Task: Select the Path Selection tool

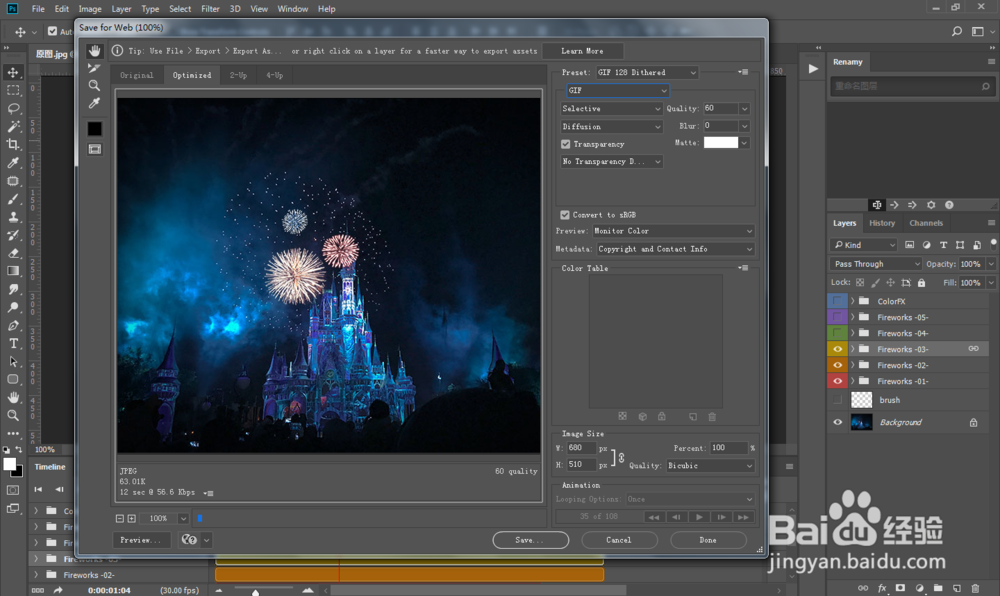Action: pyautogui.click(x=13, y=361)
